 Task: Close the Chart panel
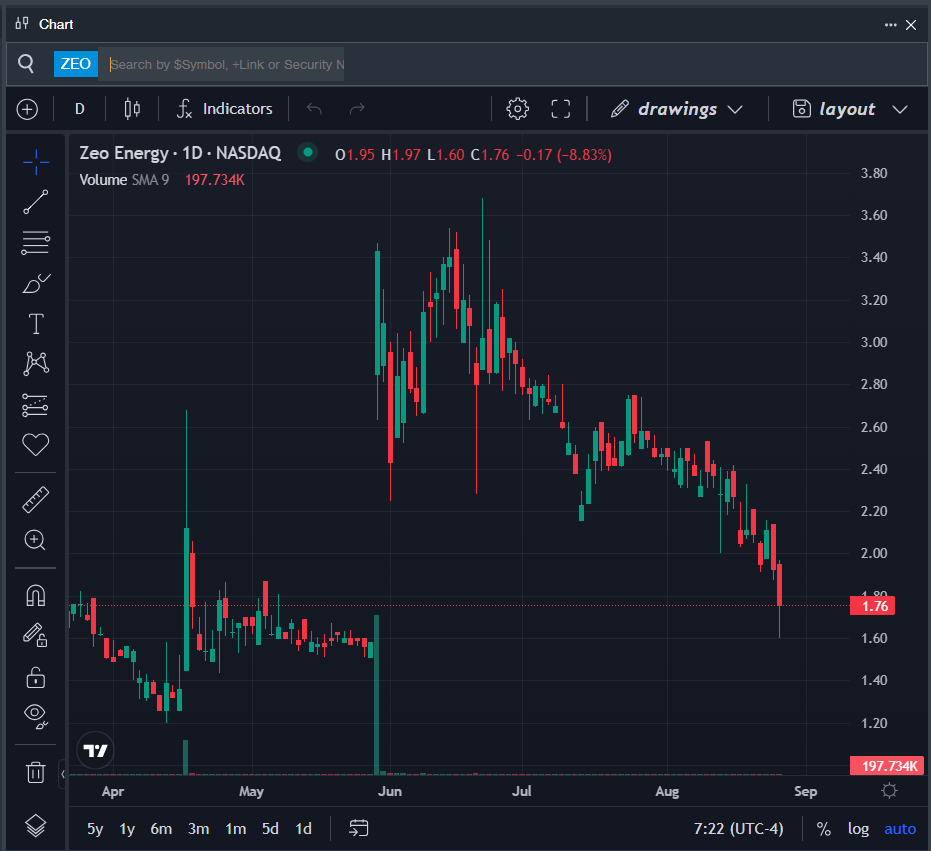pyautogui.click(x=911, y=24)
